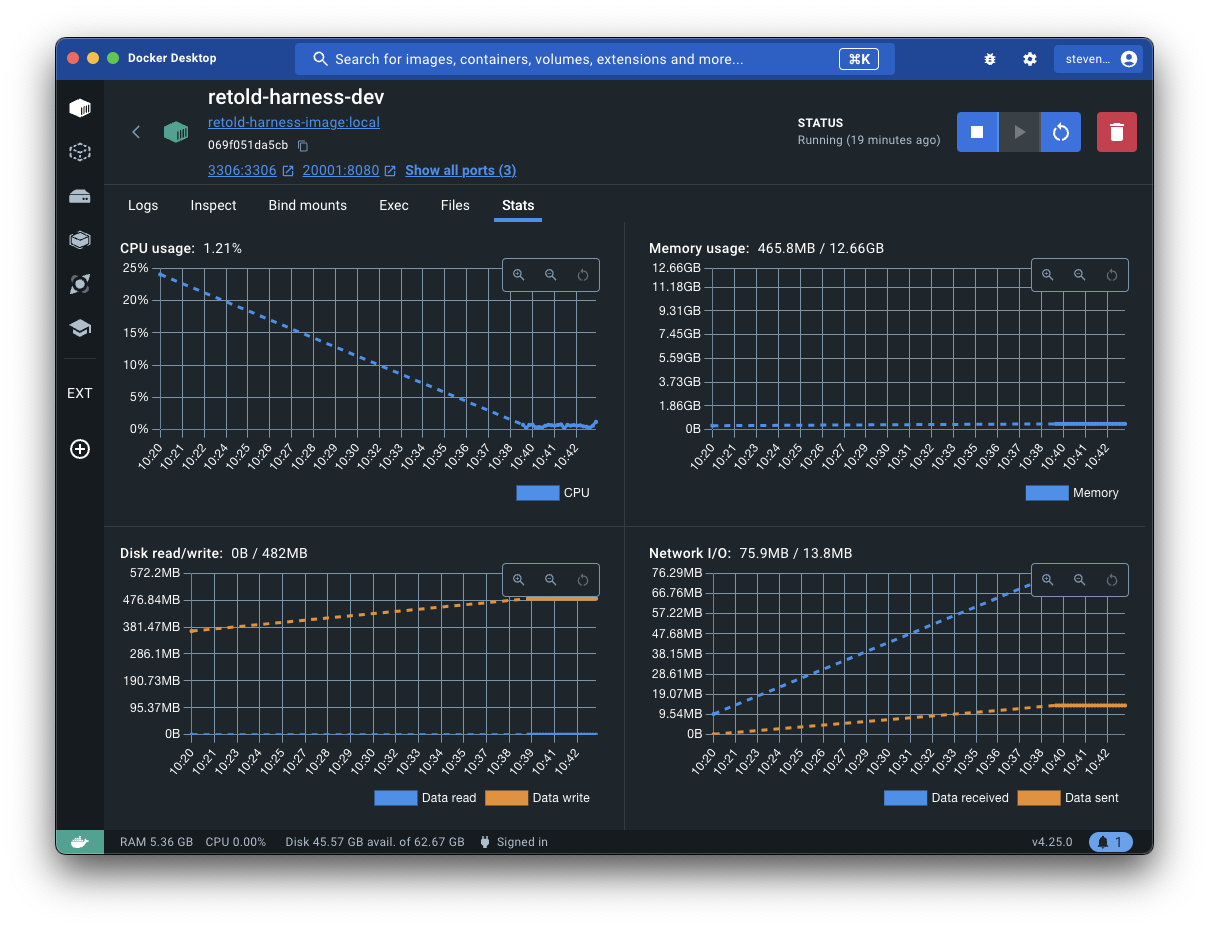Switch to the Bind mounts tab
This screenshot has height=928, width=1209.
pos(308,205)
